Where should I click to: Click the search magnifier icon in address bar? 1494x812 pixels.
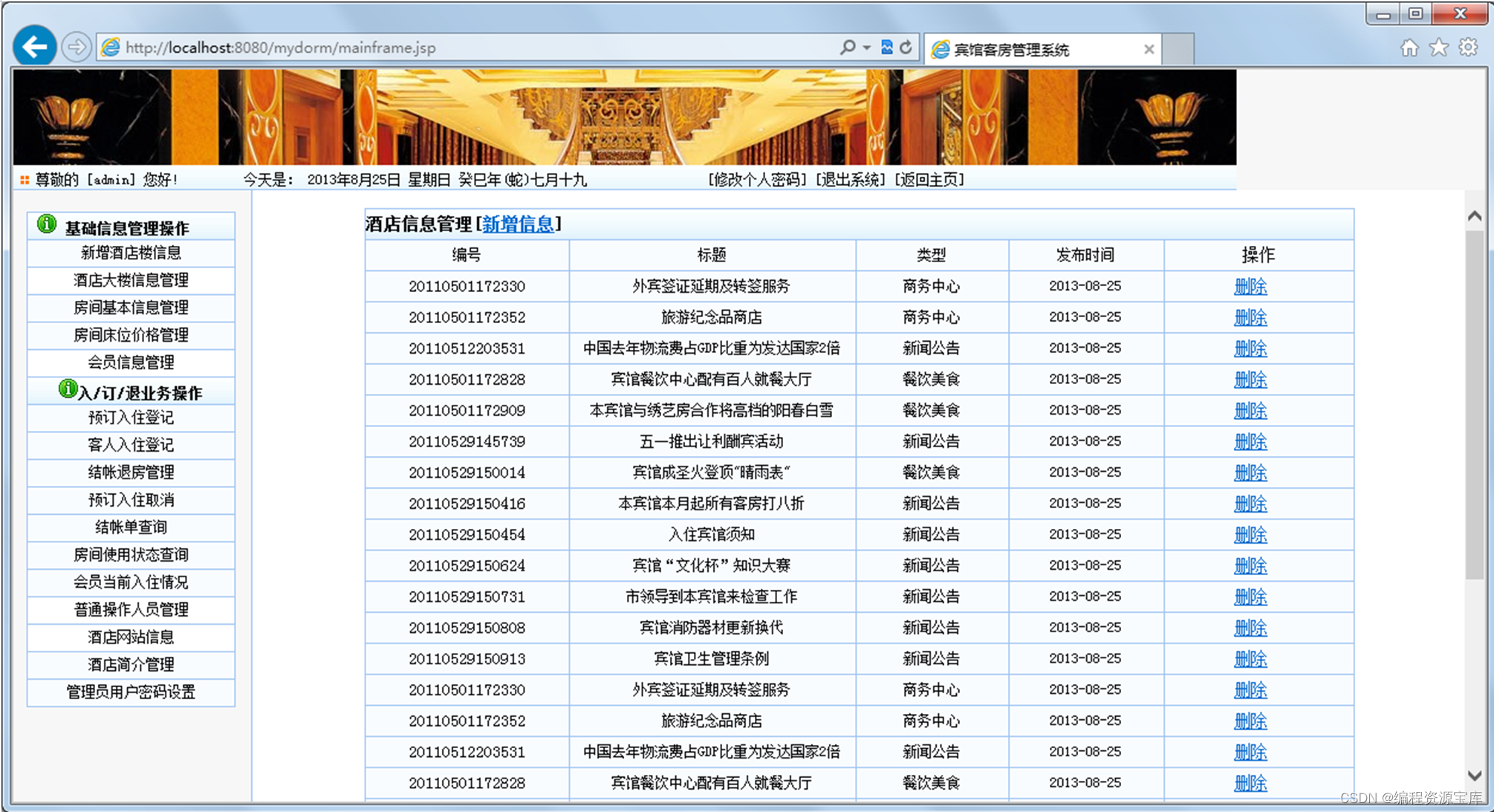847,48
